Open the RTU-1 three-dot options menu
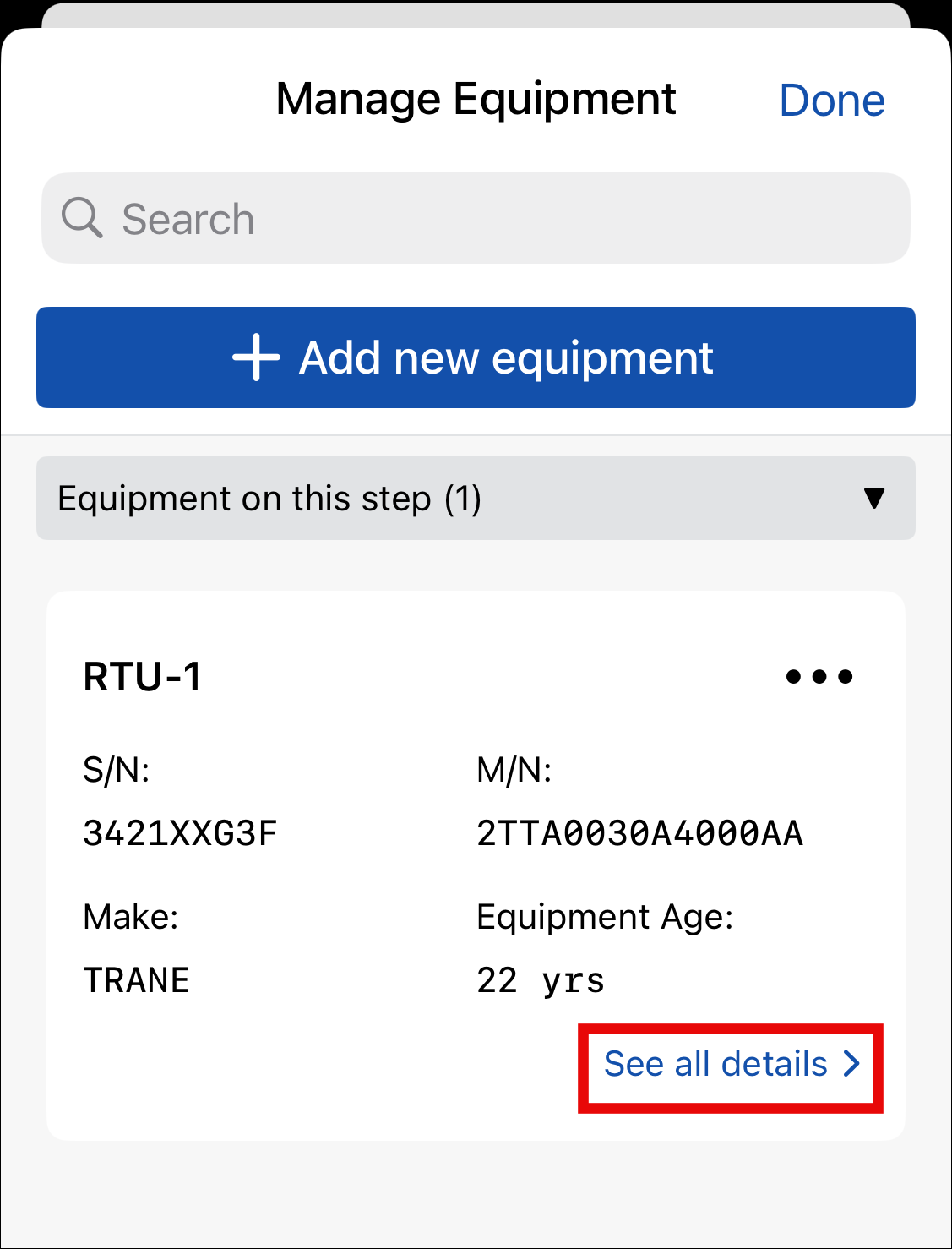The height and width of the screenshot is (1249, 952). click(819, 676)
